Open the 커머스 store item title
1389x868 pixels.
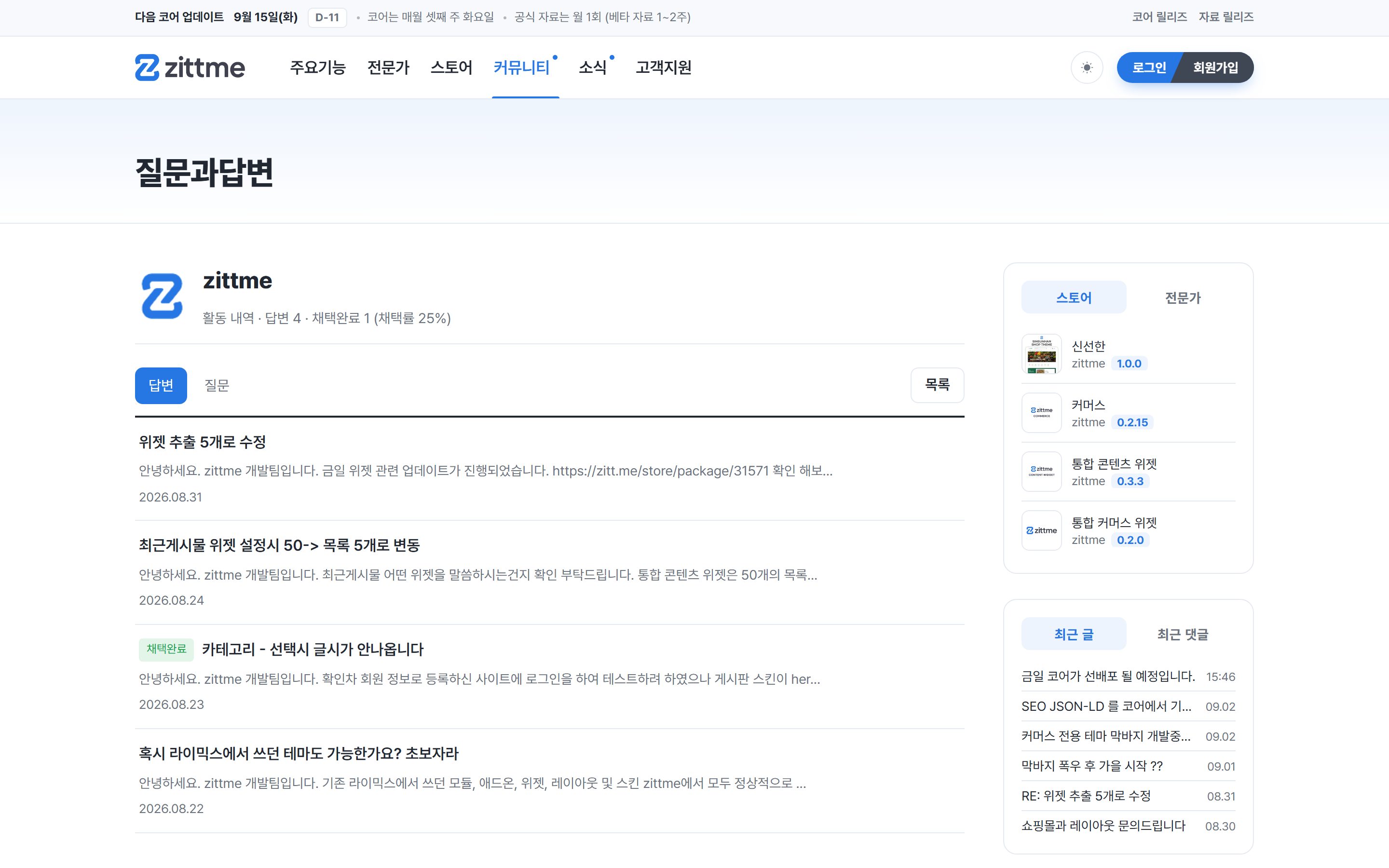[x=1088, y=405]
